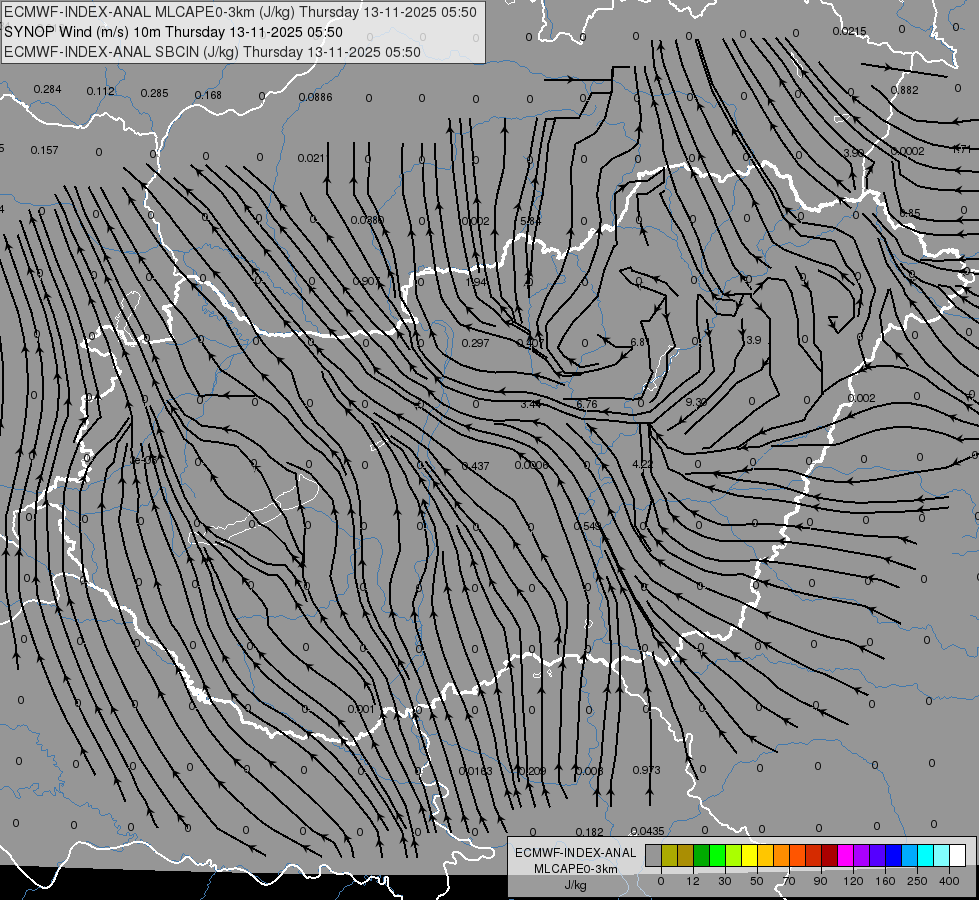
Task: Select the white legend swatch at the end
Action: pos(958,855)
